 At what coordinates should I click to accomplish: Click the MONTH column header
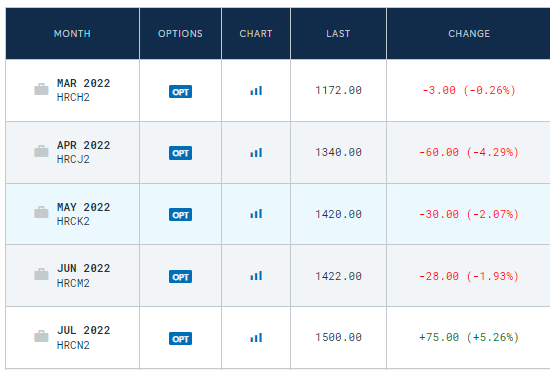click(72, 34)
